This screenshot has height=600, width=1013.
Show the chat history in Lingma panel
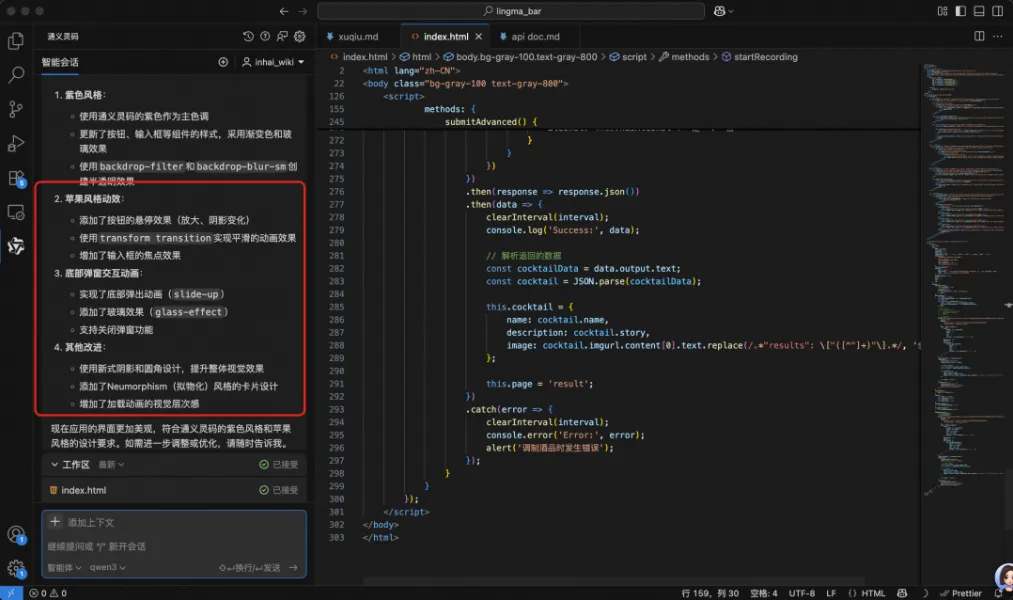point(248,37)
